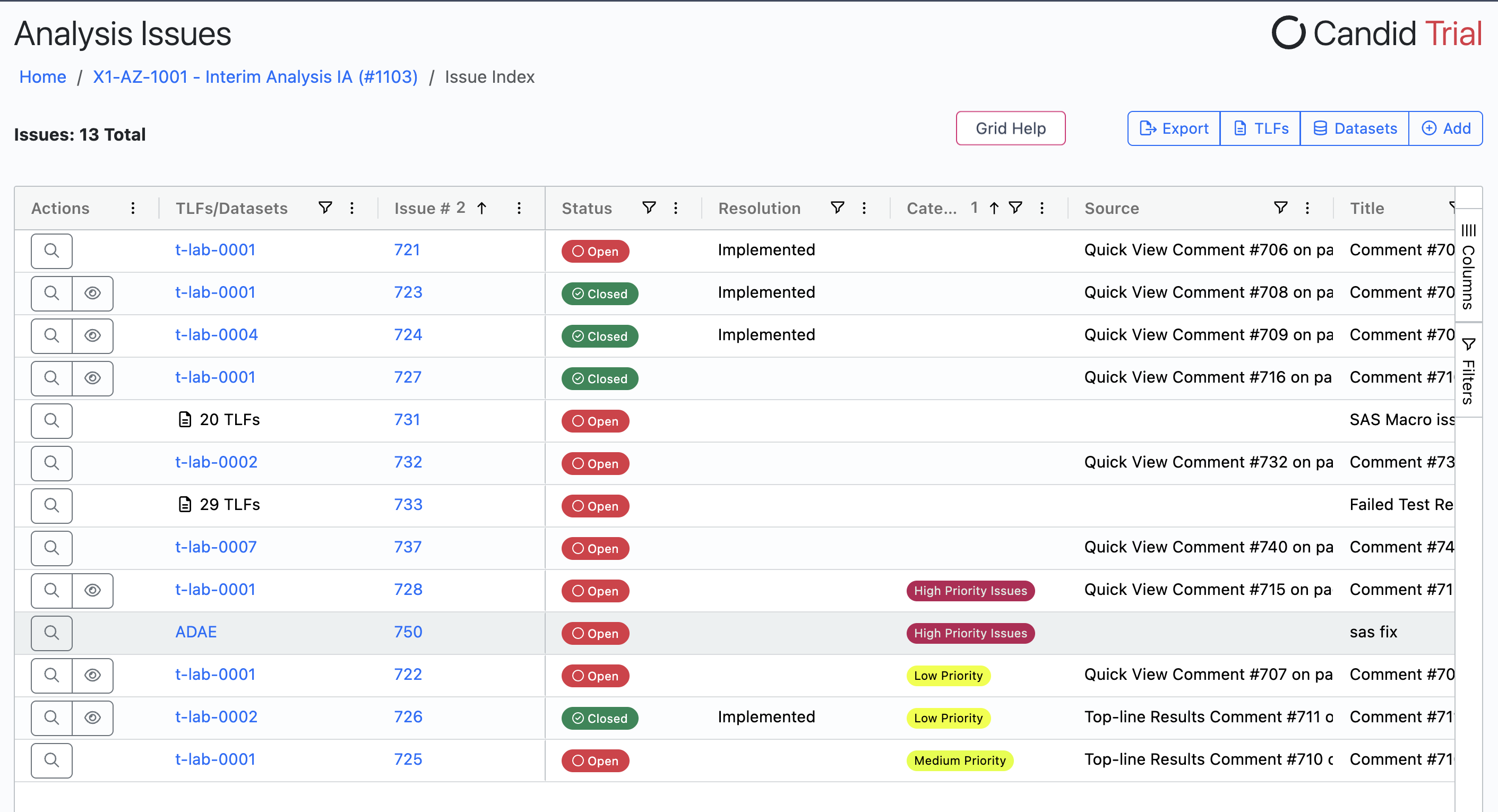Screen dimensions: 1498x812
Task: Open issue number 750 link
Action: (x=408, y=632)
